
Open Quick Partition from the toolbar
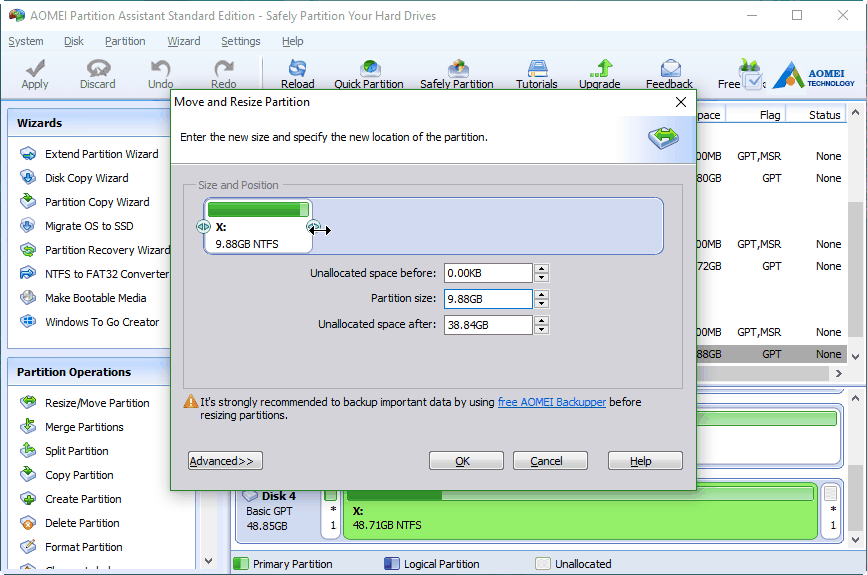click(x=369, y=74)
